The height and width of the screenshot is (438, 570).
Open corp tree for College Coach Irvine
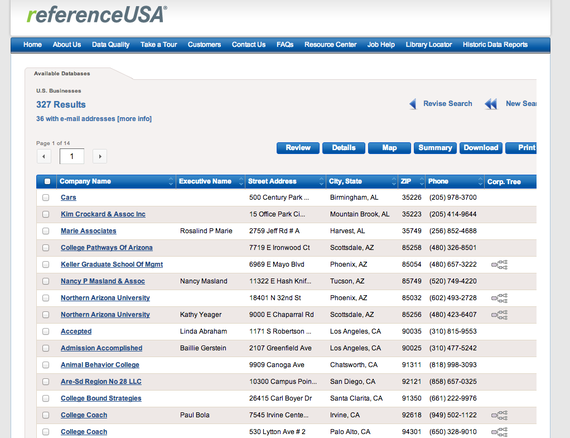click(x=499, y=415)
